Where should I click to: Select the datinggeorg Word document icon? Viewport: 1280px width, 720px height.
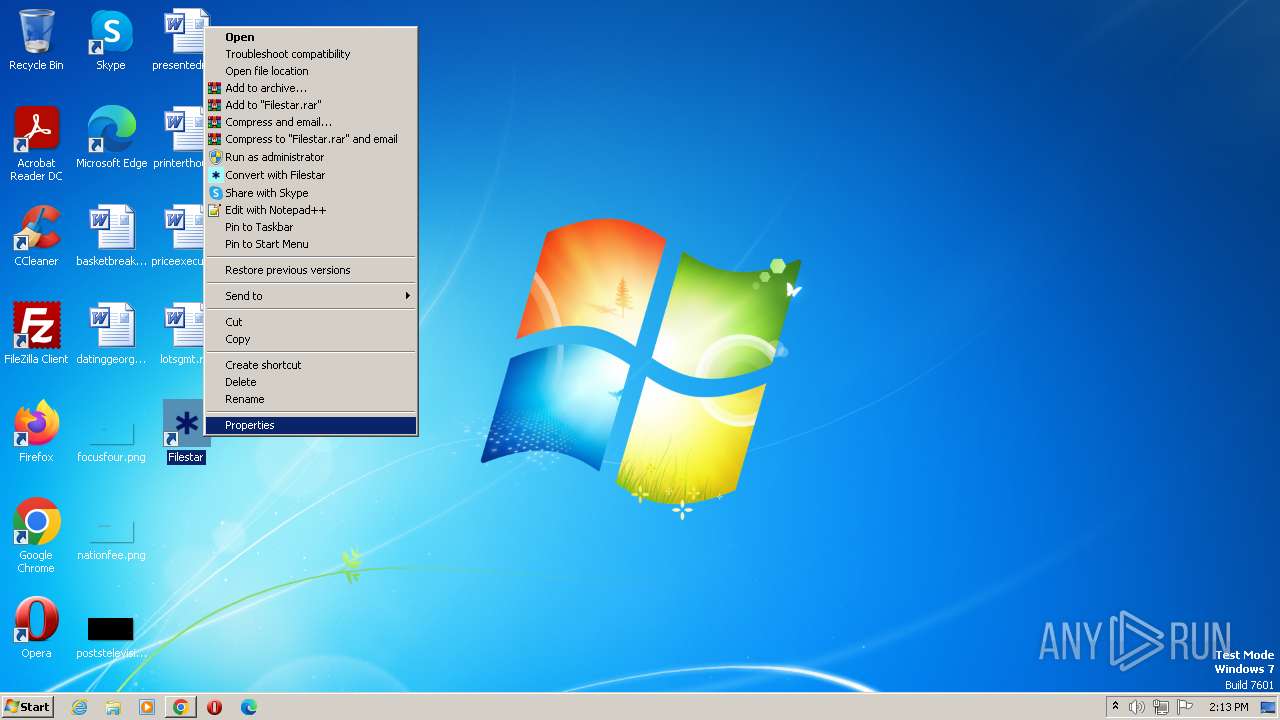111,334
